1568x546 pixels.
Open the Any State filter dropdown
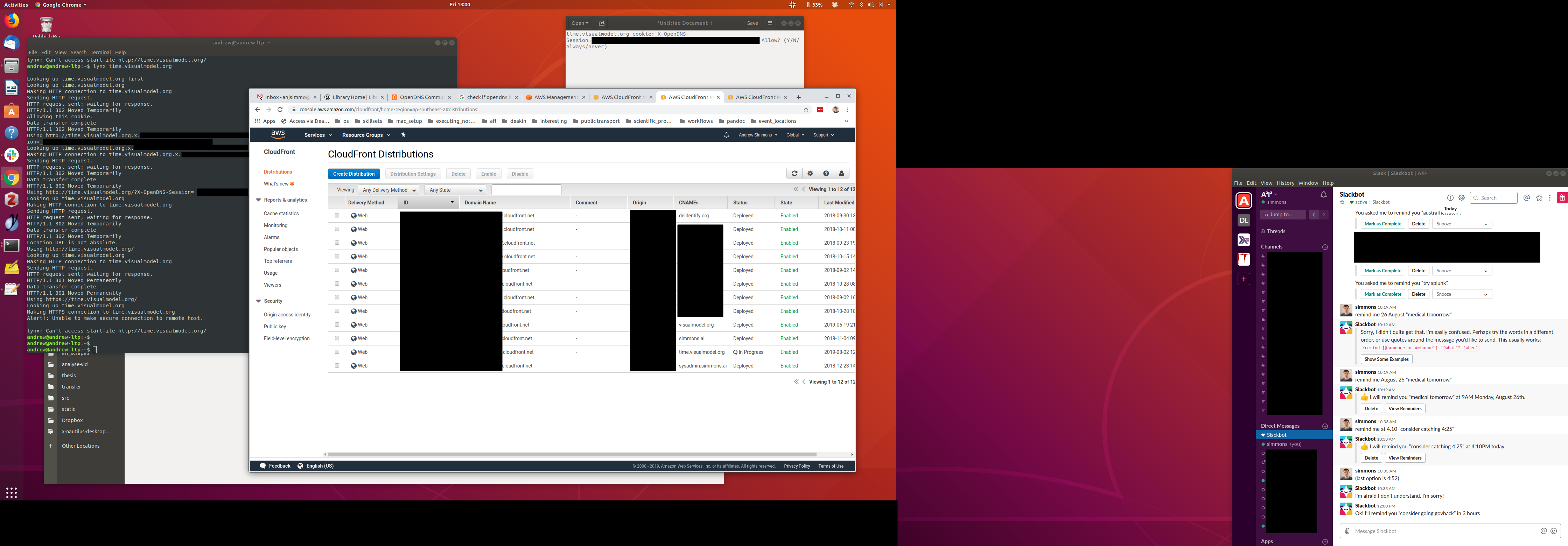click(455, 190)
